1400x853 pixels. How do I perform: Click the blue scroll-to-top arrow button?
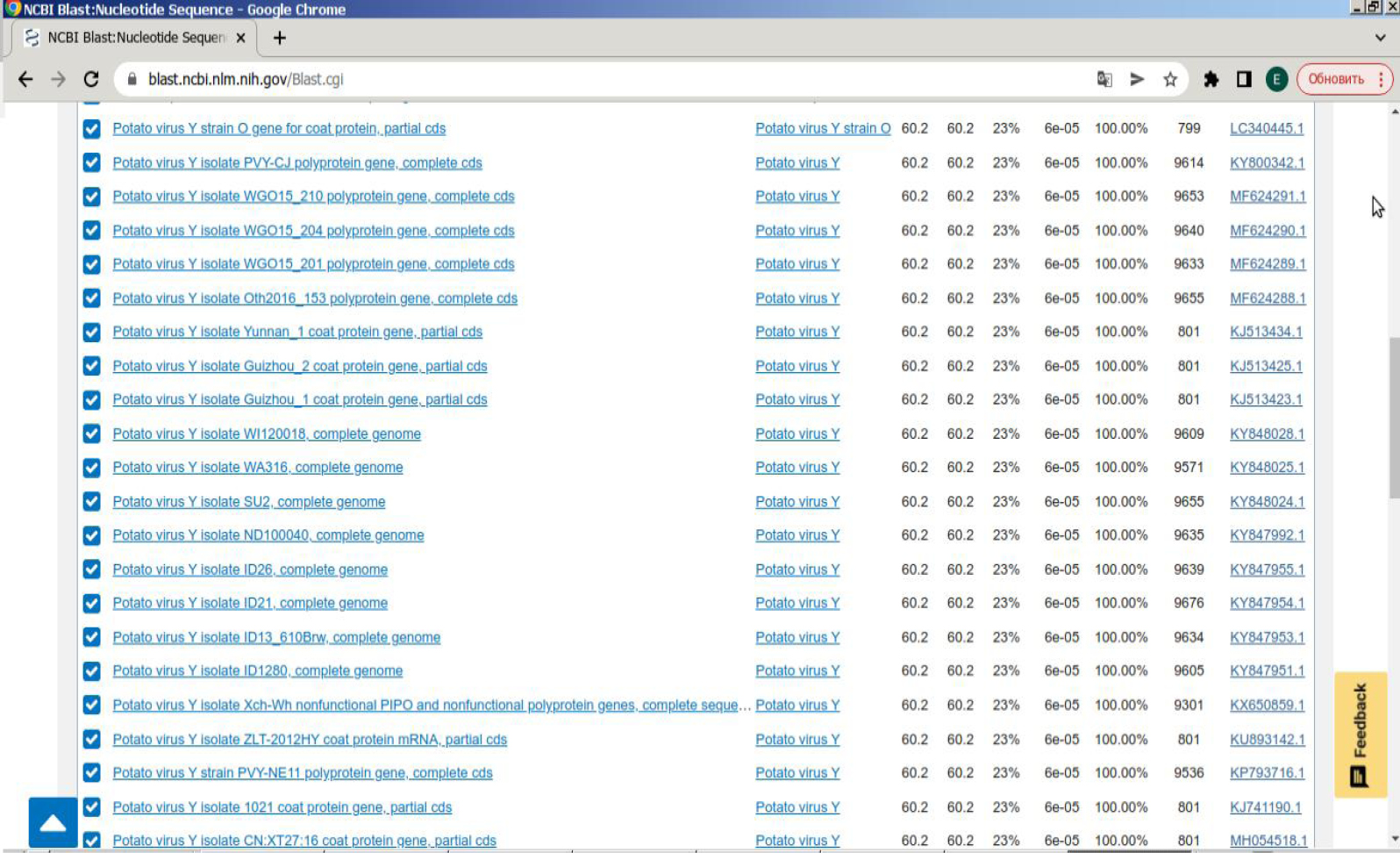point(53,822)
